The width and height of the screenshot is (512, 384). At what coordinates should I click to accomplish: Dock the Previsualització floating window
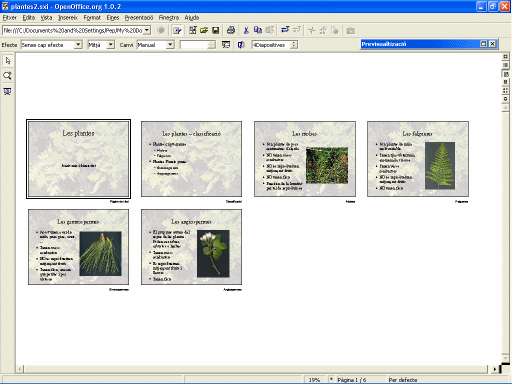click(483, 44)
